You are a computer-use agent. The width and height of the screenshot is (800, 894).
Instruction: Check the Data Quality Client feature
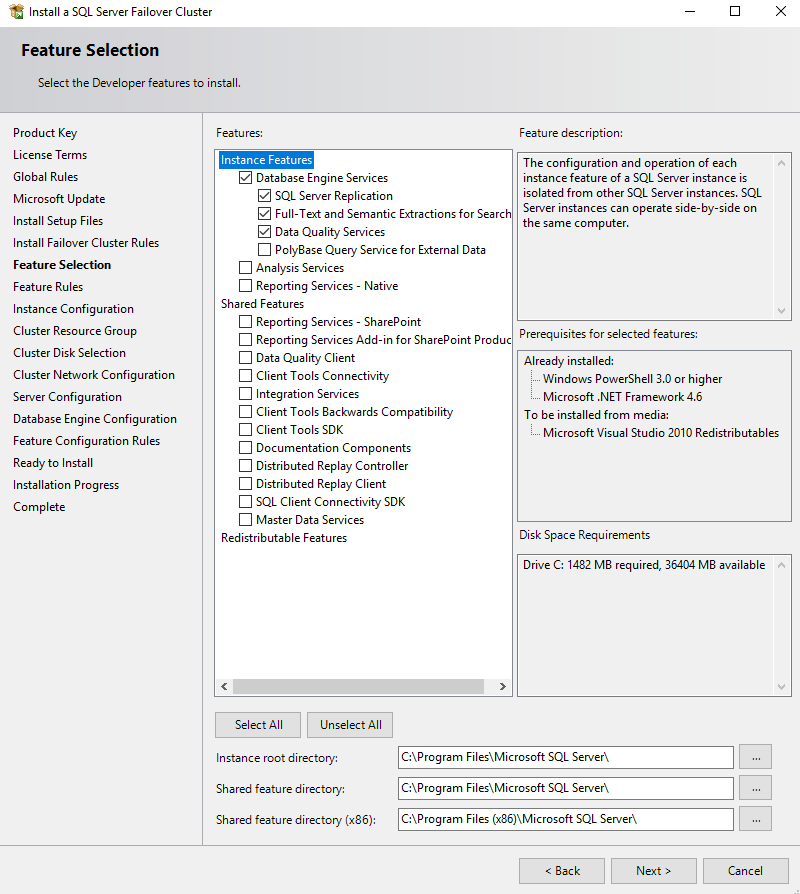coord(245,357)
